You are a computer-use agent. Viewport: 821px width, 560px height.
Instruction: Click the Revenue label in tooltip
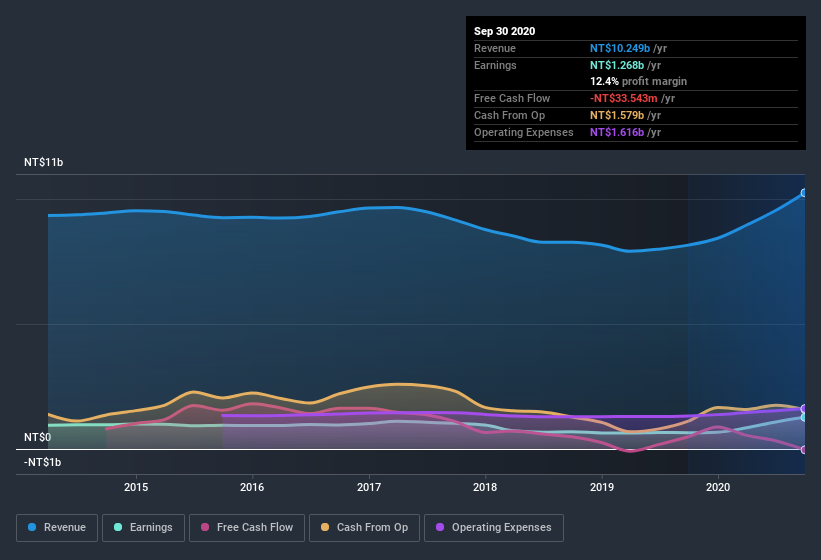pyautogui.click(x=495, y=48)
